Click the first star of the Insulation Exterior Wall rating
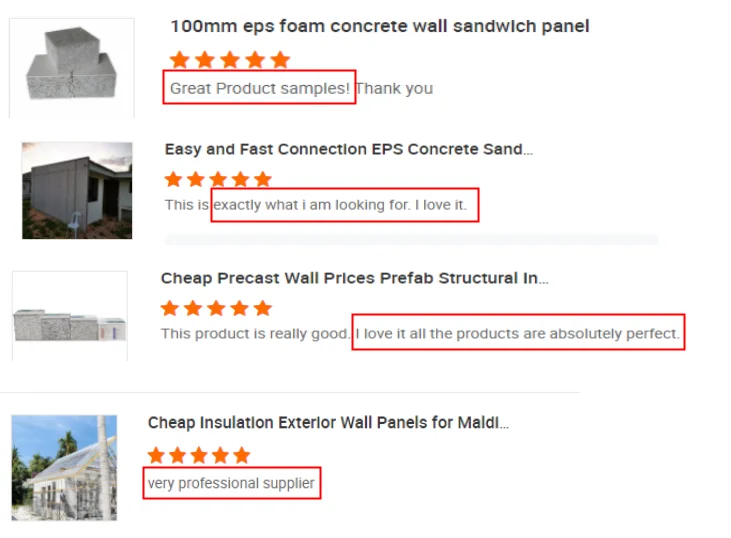Viewport: 731px width, 538px height. tap(157, 456)
